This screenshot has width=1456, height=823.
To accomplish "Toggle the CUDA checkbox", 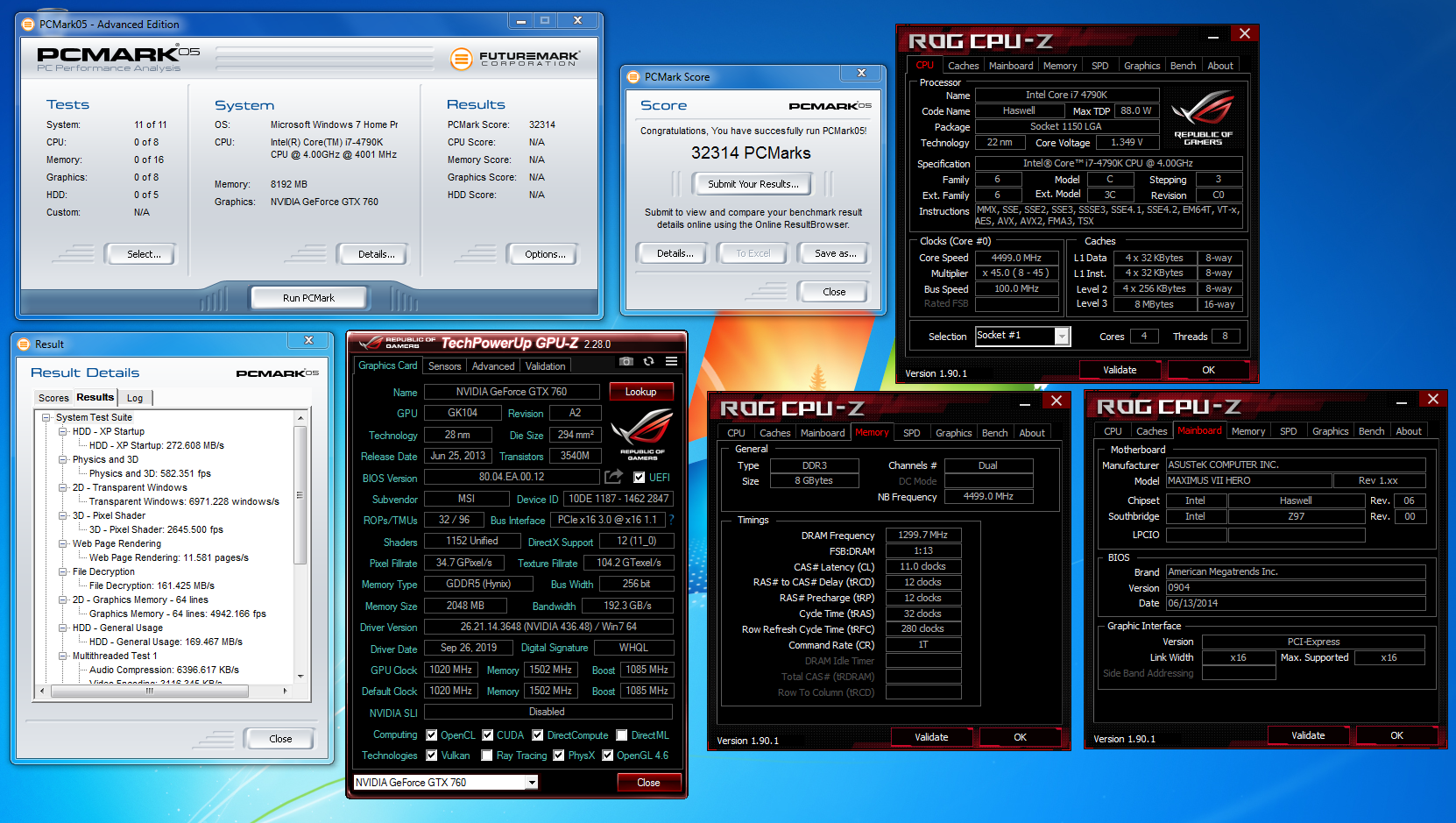I will pyautogui.click(x=487, y=735).
